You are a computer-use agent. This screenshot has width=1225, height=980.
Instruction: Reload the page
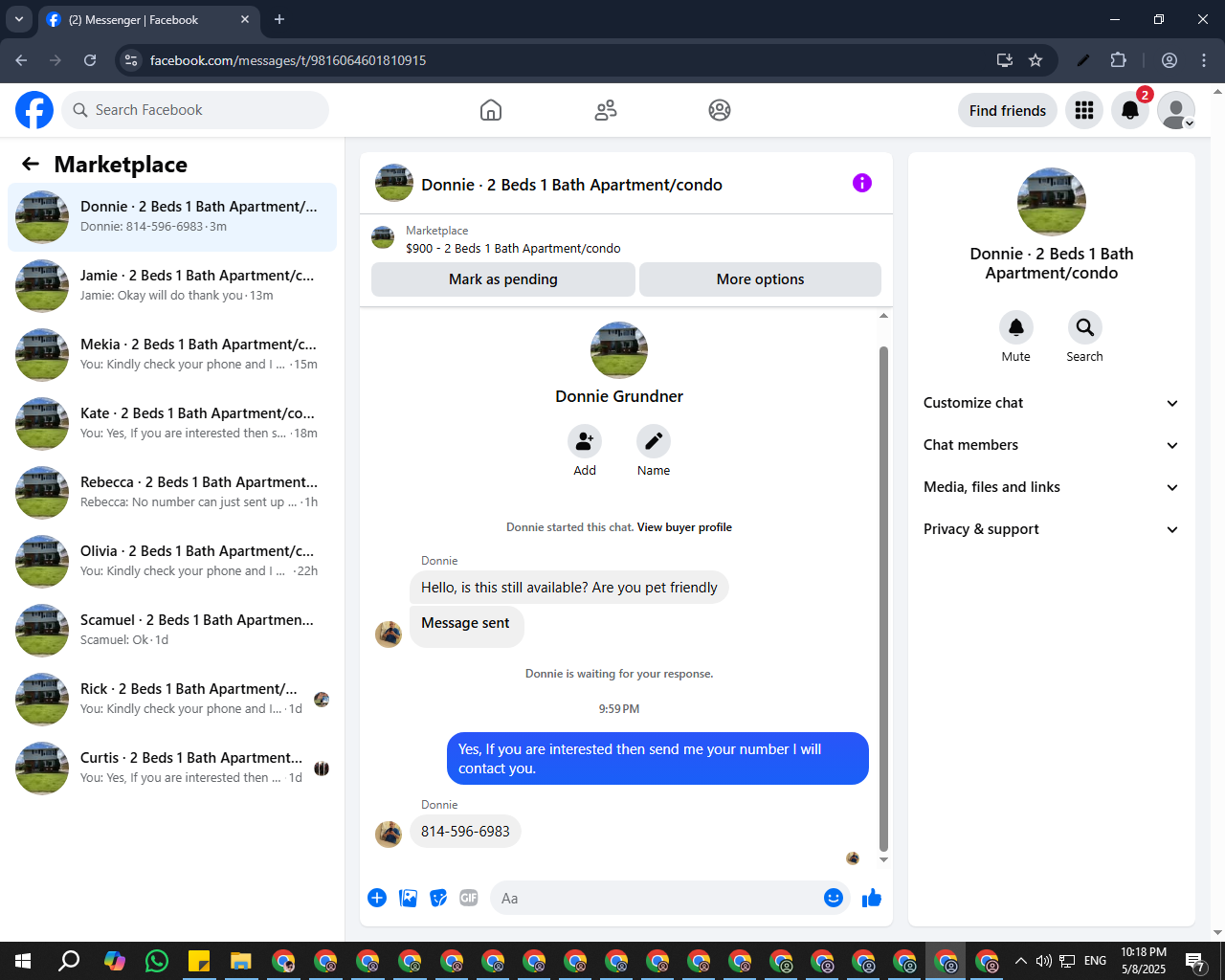coord(90,60)
